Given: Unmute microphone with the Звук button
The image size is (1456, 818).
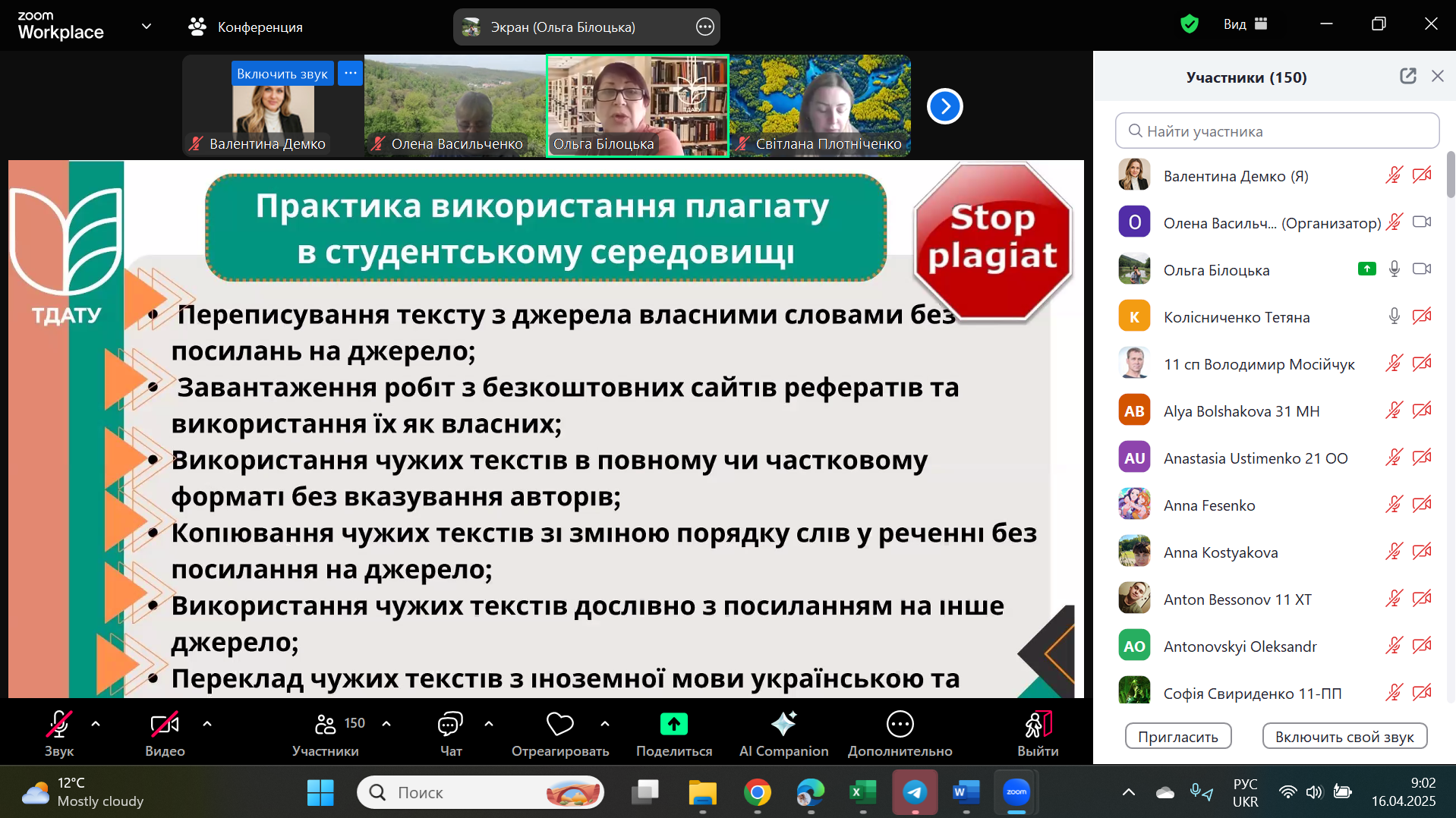Looking at the screenshot, I should click(x=59, y=734).
